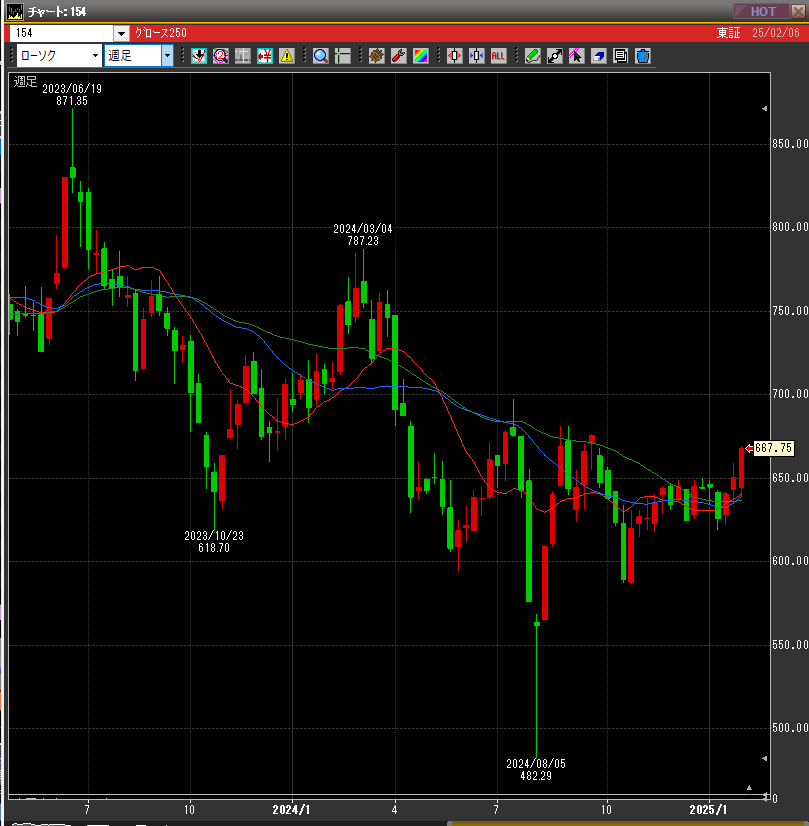Screen dimensions: 809x826
Task: Click the small arrow near top of price axis
Action: coord(764,109)
